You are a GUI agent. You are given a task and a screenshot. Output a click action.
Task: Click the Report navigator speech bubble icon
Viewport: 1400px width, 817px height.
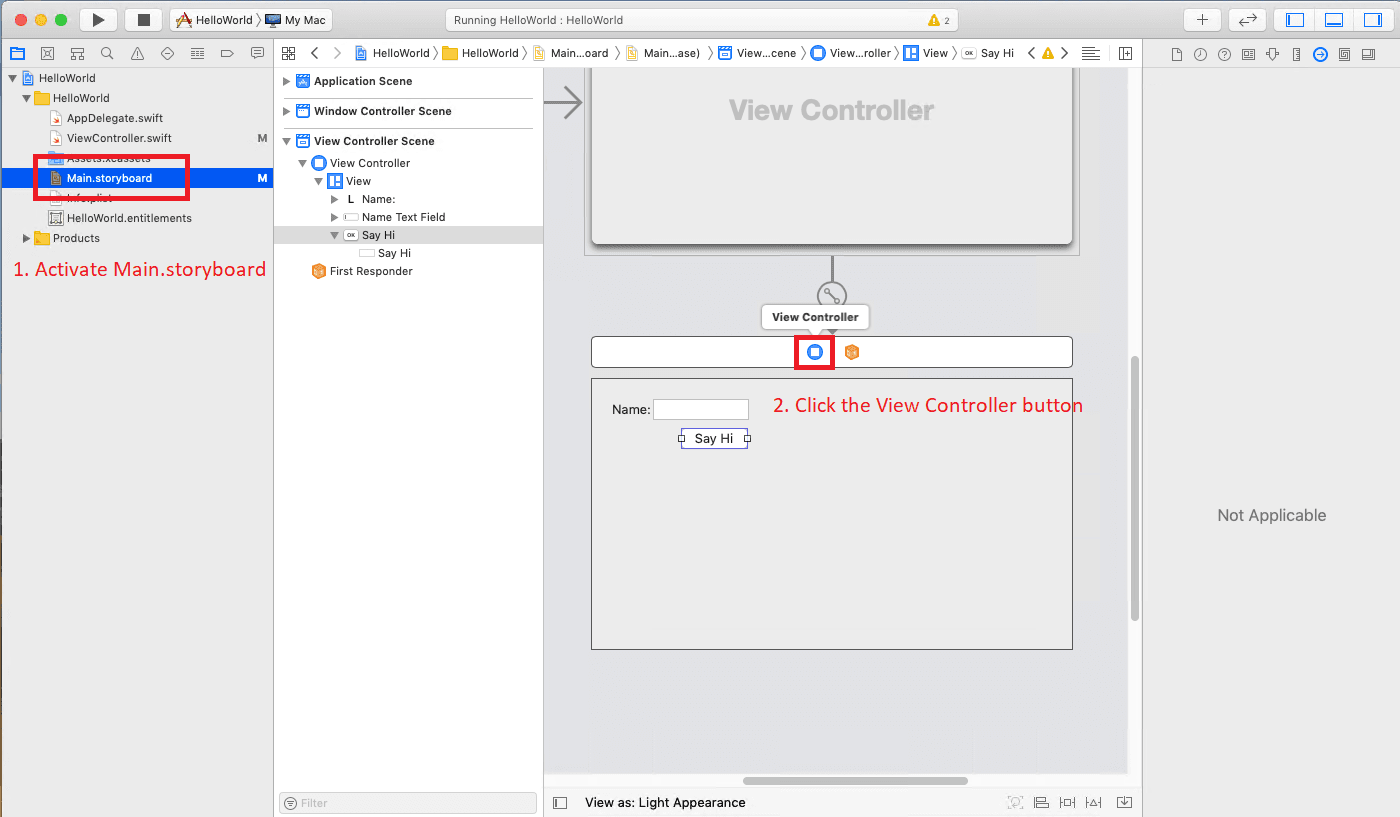point(257,53)
